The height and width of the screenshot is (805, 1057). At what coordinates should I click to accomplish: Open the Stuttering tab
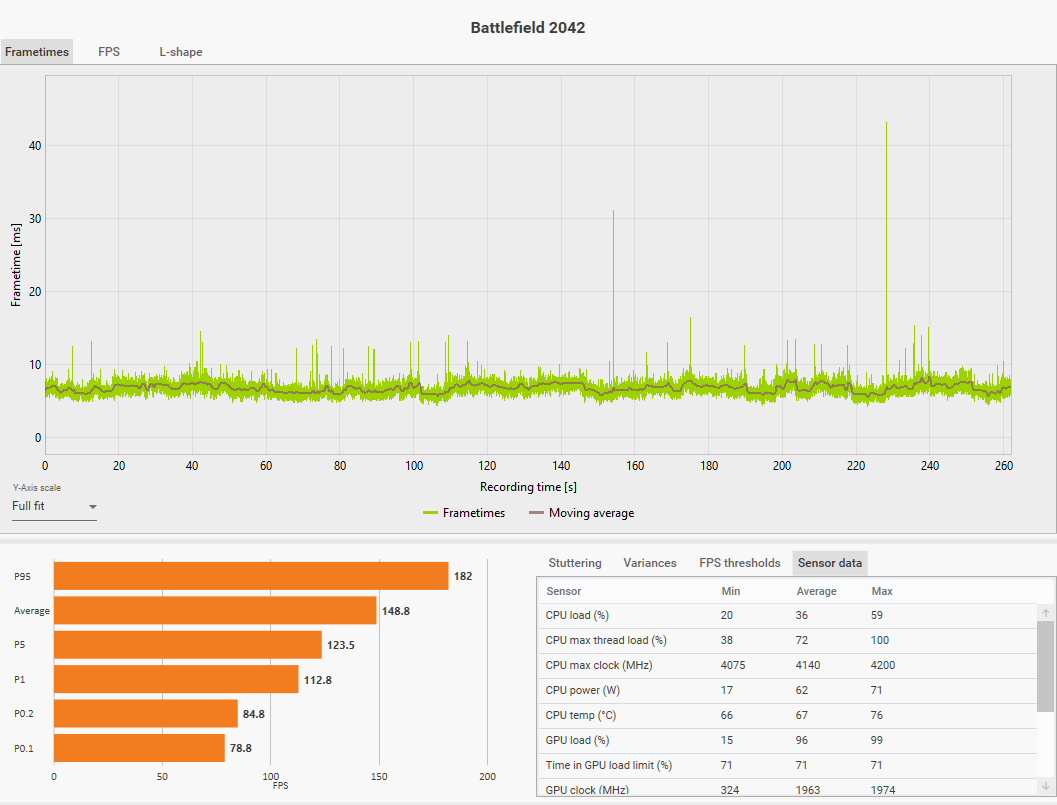pyautogui.click(x=574, y=563)
